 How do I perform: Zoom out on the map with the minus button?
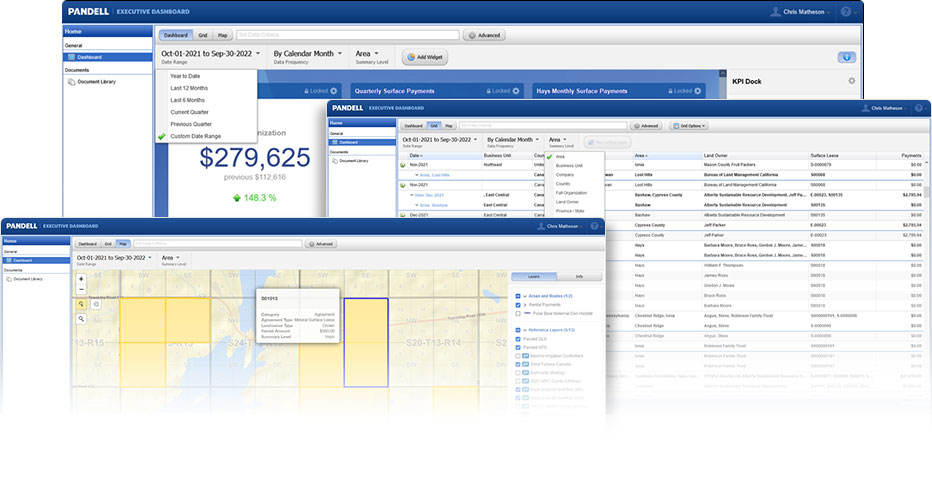pyautogui.click(x=81, y=289)
